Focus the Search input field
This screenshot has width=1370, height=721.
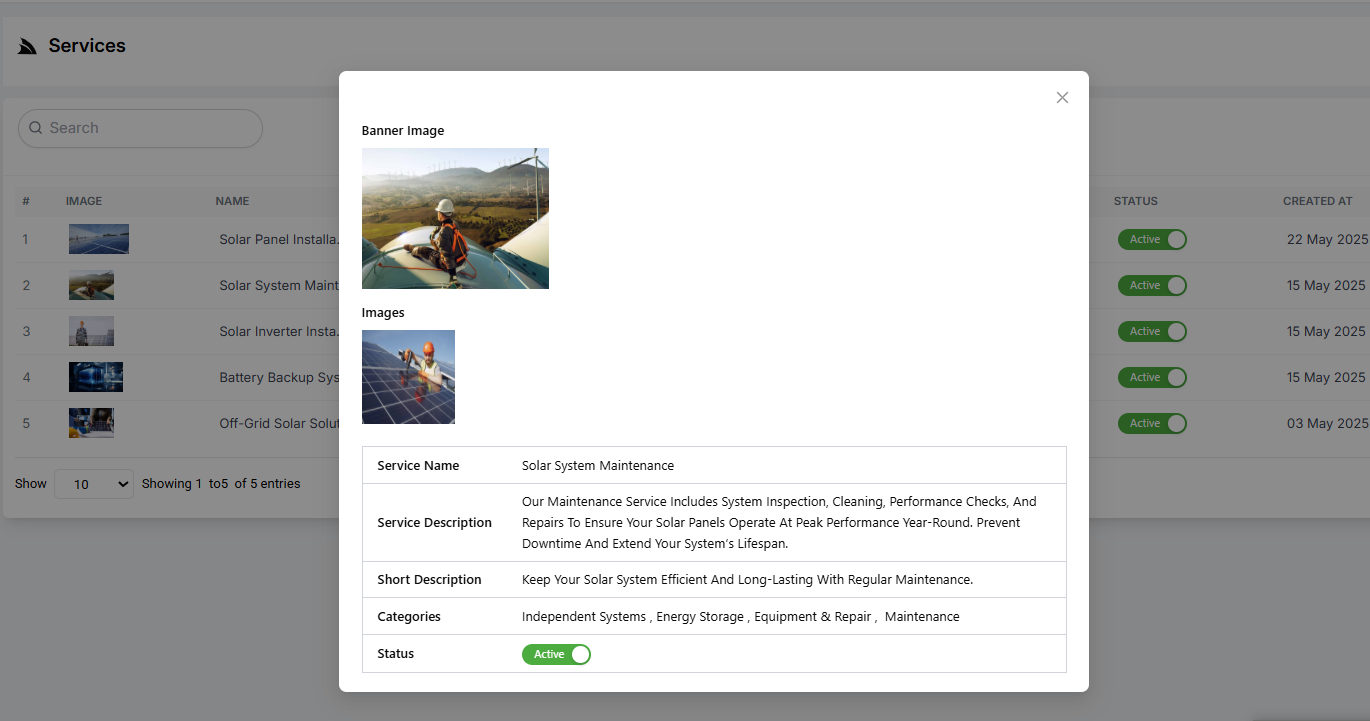140,128
